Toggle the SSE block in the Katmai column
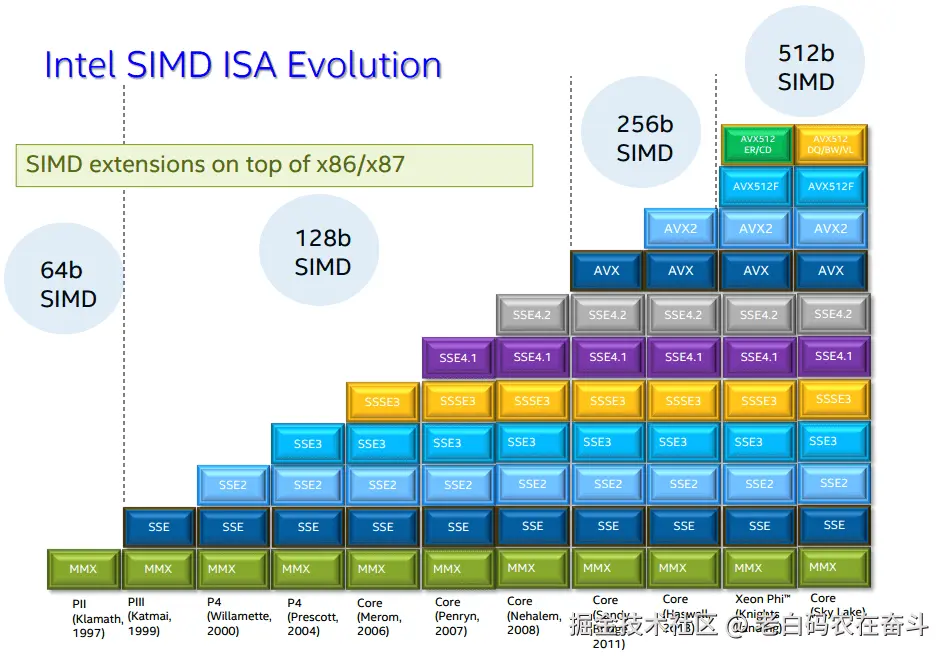 coord(158,527)
